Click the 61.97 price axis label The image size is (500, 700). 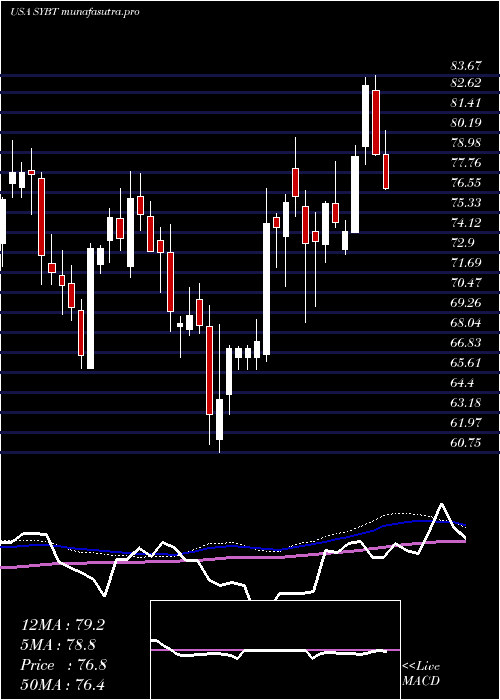point(466,422)
